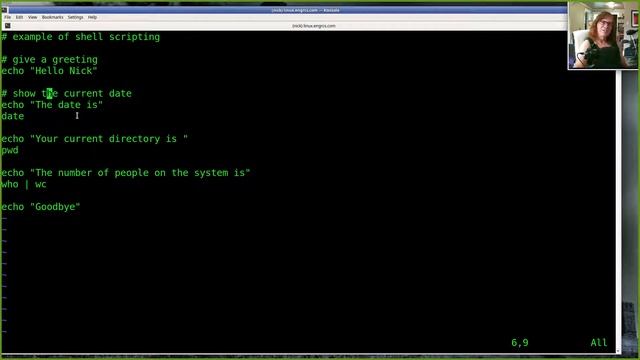The height and width of the screenshot is (360, 640).
Task: Open the View menu
Action: point(32,17)
